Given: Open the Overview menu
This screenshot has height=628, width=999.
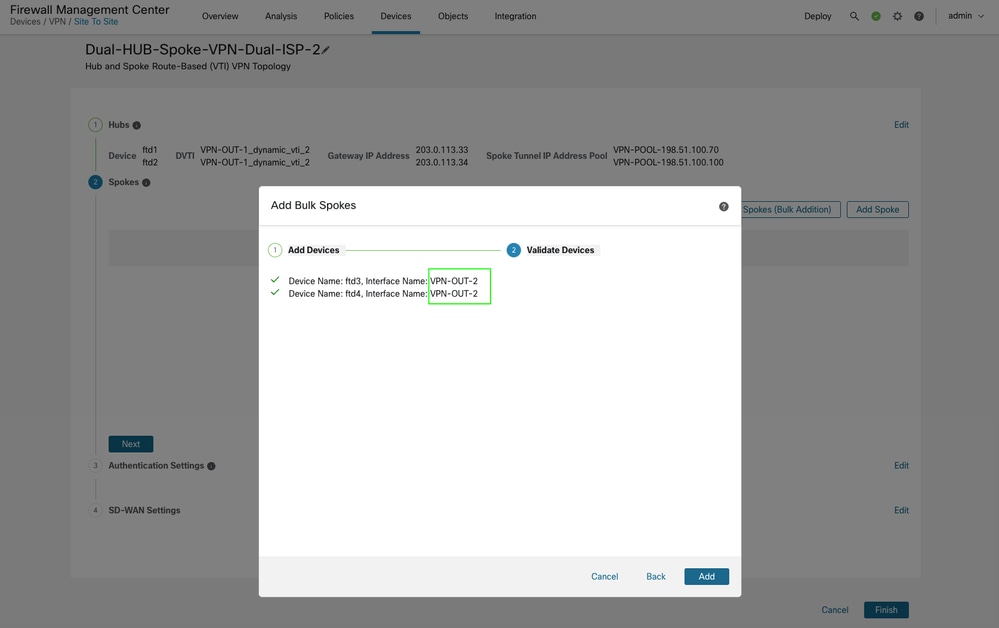Looking at the screenshot, I should tap(220, 16).
